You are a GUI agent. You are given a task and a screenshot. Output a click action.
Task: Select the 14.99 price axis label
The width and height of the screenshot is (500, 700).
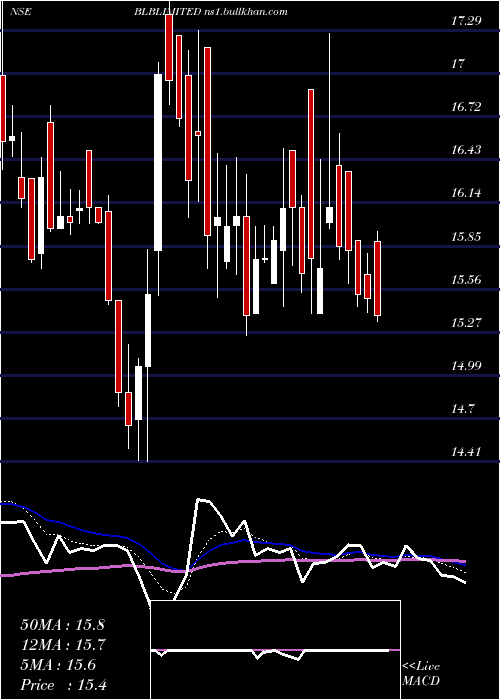(466, 366)
